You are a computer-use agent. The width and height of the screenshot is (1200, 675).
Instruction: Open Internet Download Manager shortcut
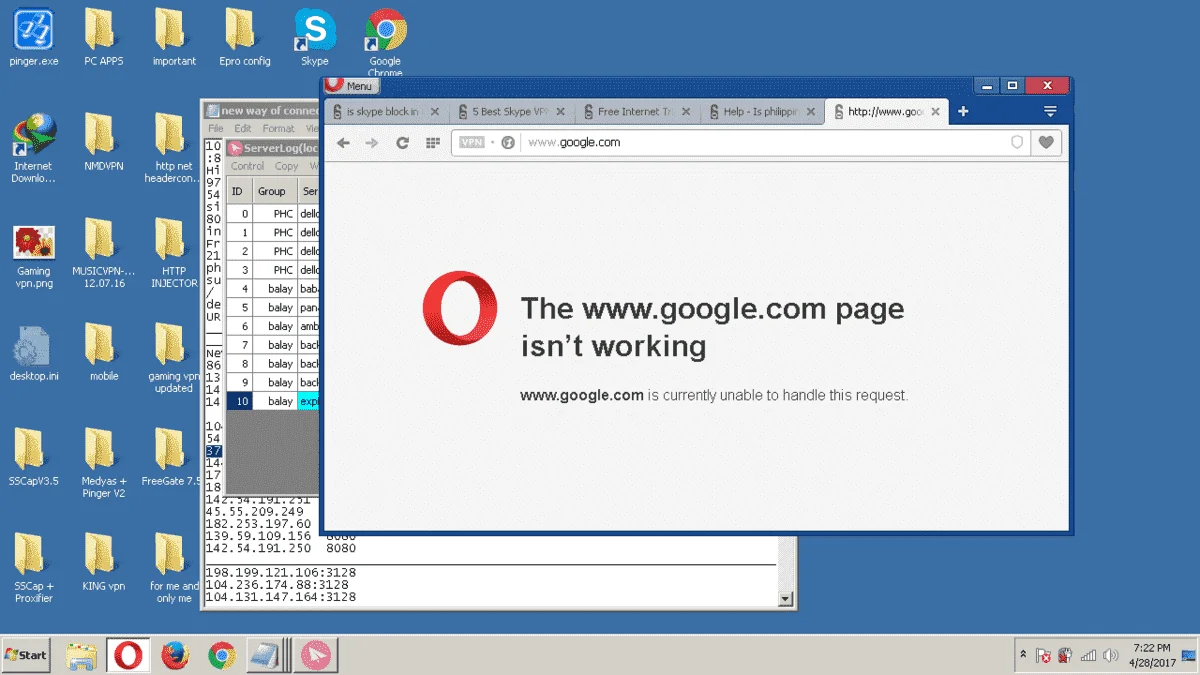pos(34,148)
